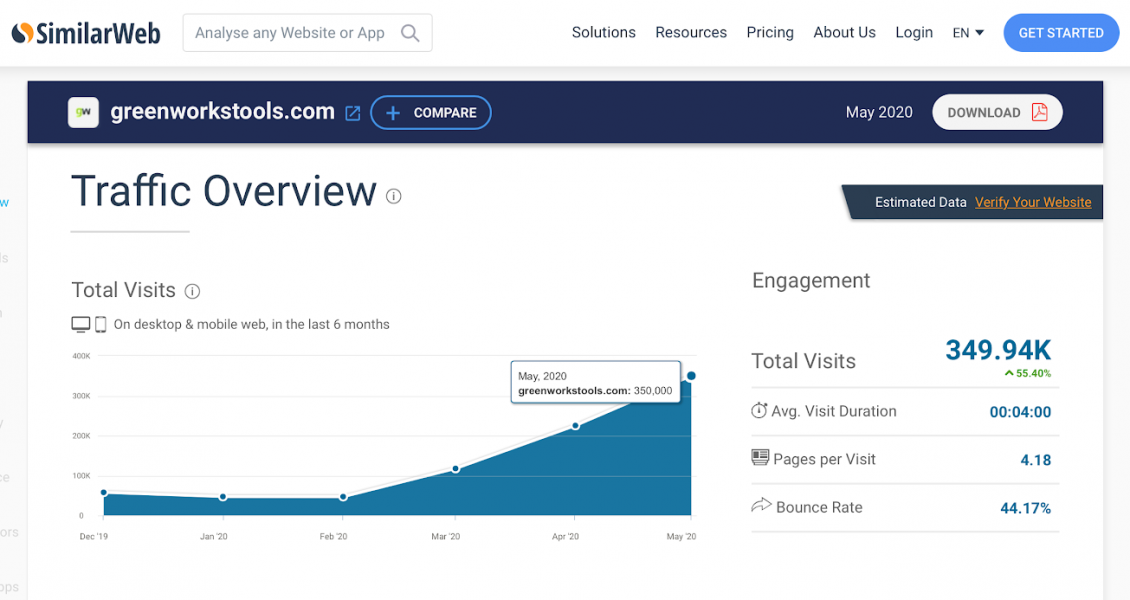Open the Solutions menu
The width and height of the screenshot is (1130, 600).
coord(604,32)
